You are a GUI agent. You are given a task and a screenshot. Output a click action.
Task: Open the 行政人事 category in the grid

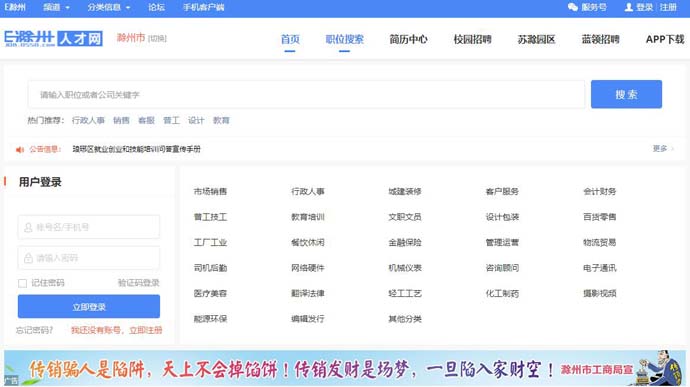[x=308, y=192]
